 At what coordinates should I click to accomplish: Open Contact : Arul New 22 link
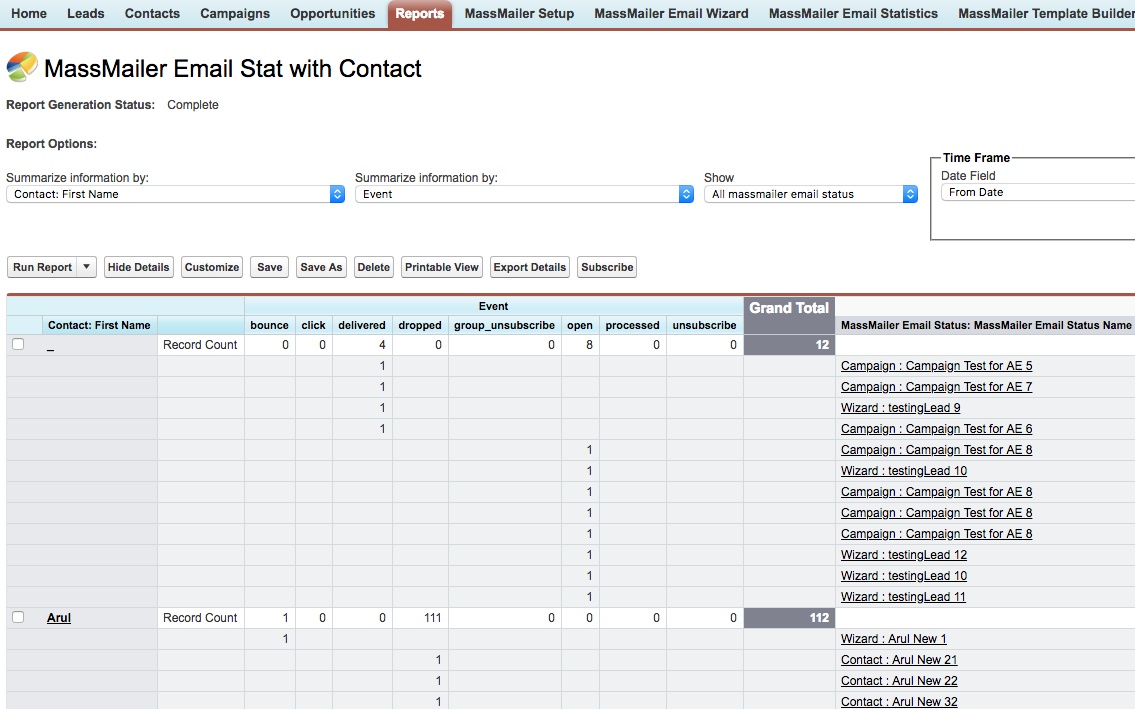(899, 681)
